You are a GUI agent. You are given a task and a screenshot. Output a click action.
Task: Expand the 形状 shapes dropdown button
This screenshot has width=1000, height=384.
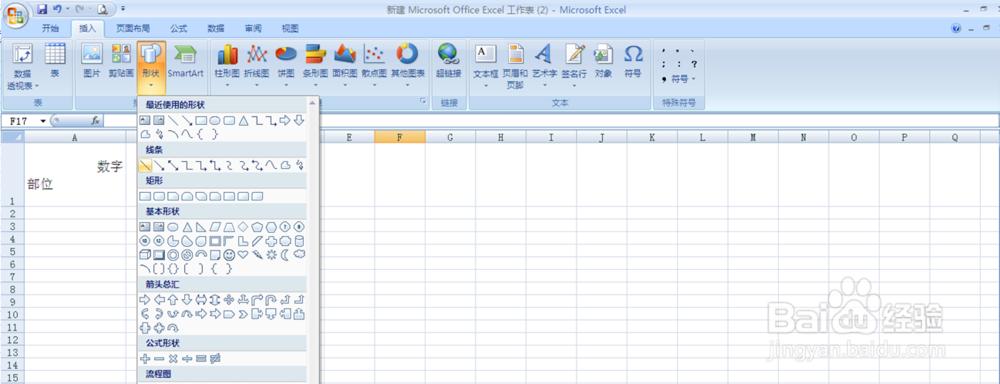(151, 85)
